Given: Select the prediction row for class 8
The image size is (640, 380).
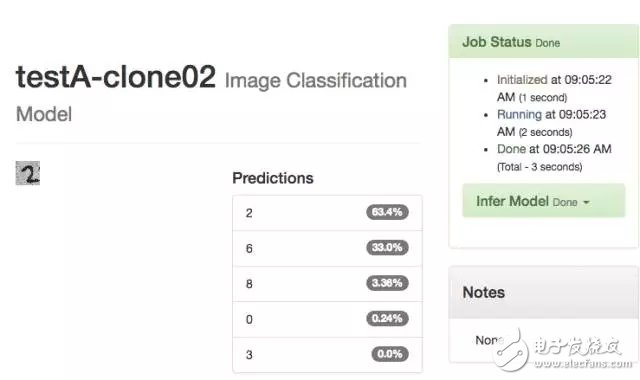Looking at the screenshot, I should [327, 284].
